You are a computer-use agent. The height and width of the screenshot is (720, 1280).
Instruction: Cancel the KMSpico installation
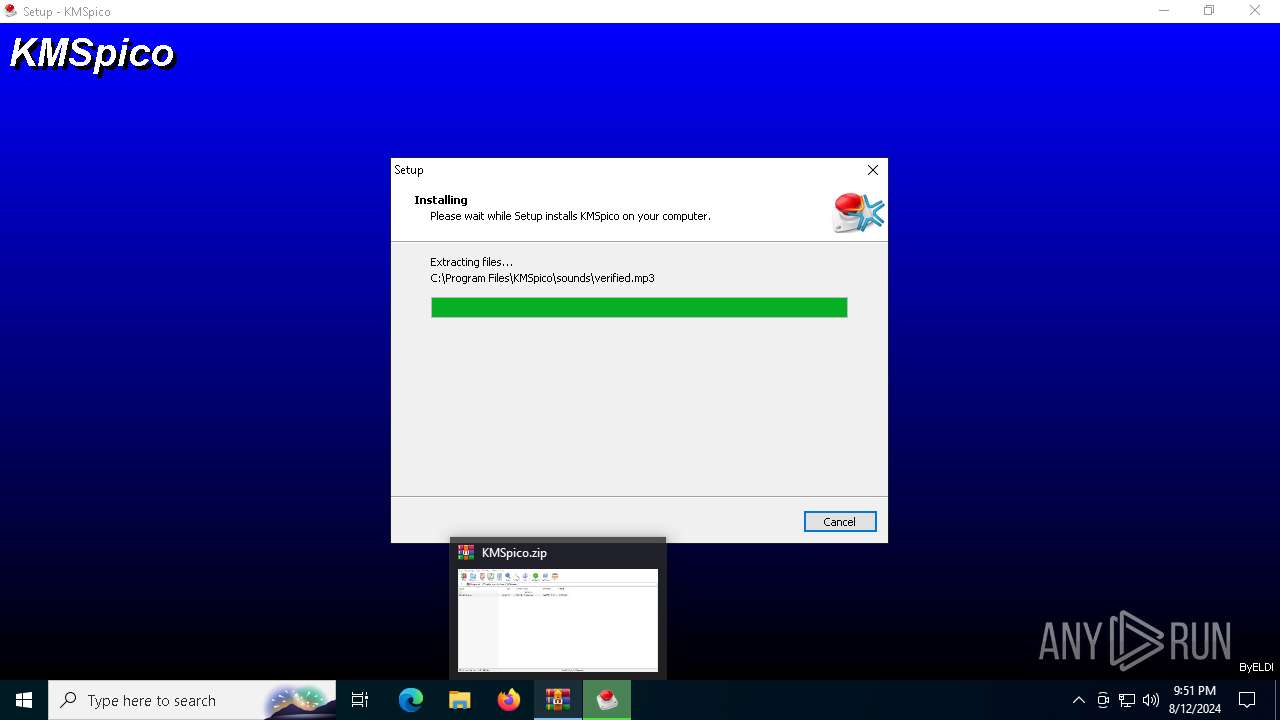pyautogui.click(x=840, y=522)
